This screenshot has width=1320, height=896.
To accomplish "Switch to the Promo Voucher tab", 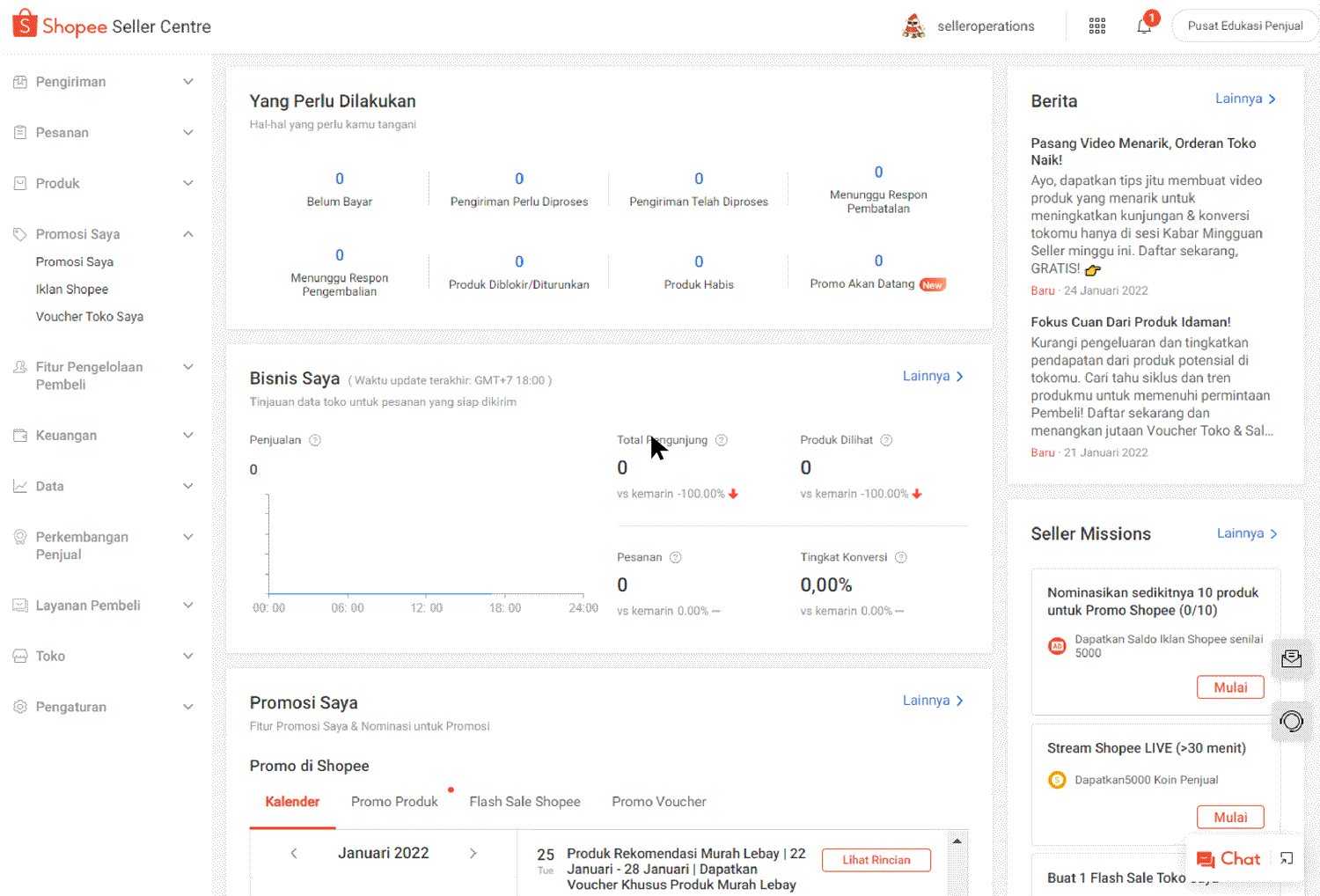I will point(658,802).
